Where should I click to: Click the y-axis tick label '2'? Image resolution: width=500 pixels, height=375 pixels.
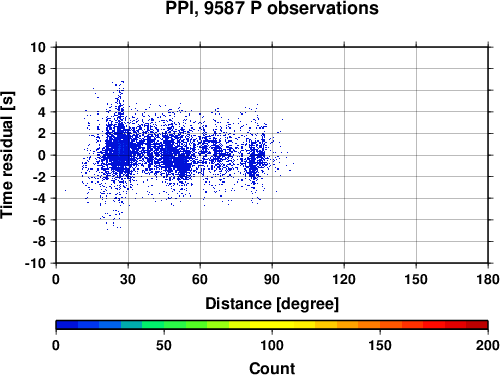coord(42,134)
